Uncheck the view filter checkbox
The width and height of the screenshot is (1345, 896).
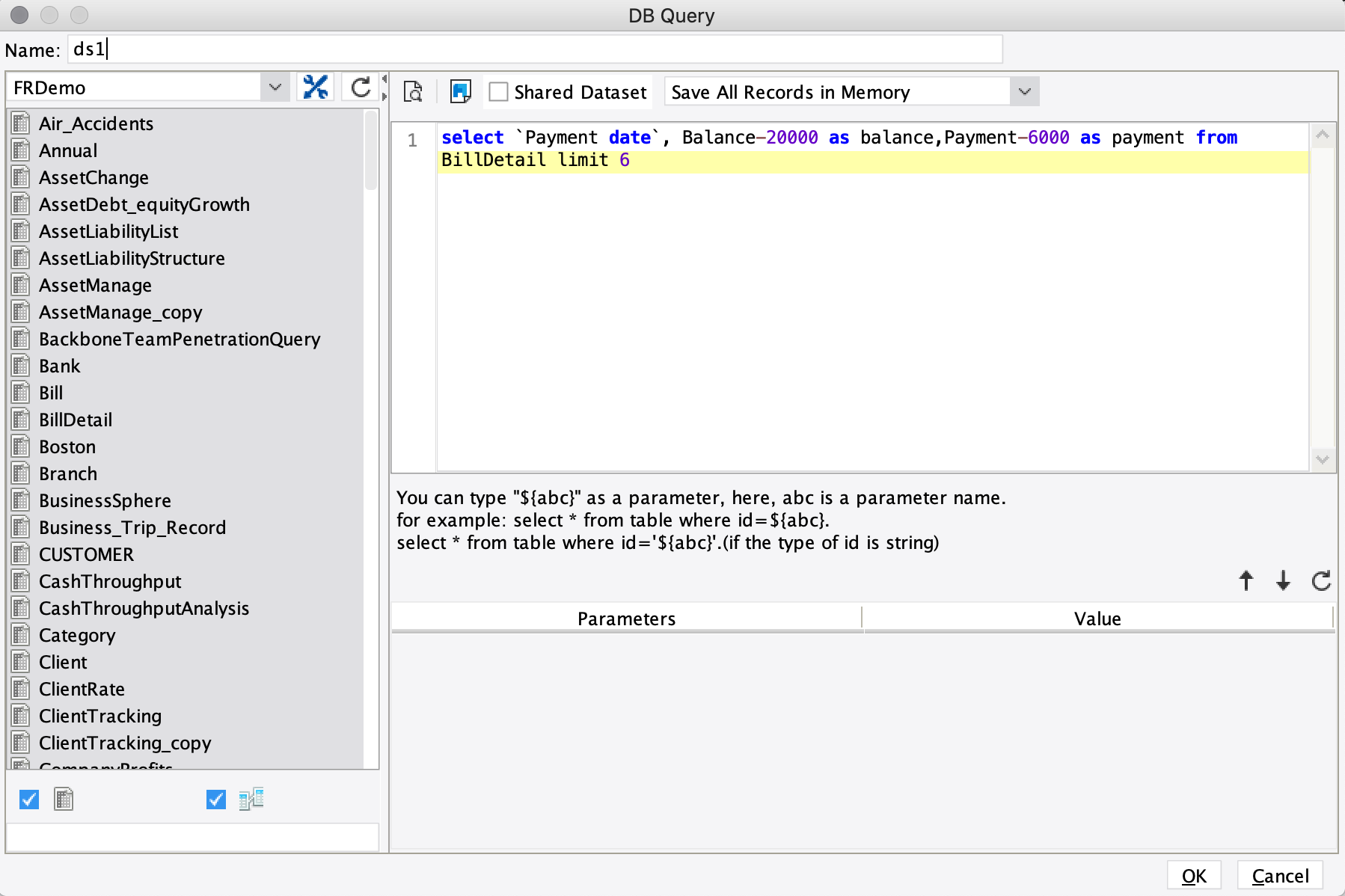[x=215, y=800]
